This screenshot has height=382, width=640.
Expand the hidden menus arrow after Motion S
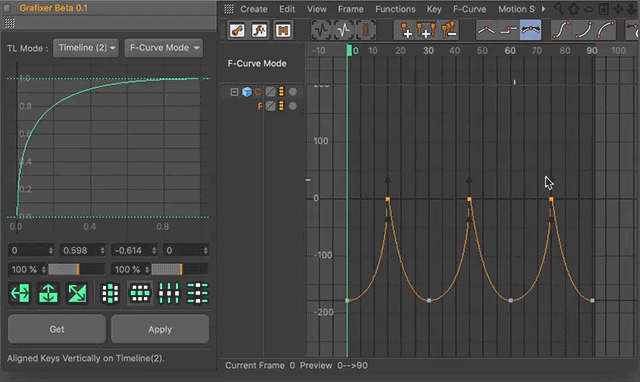click(x=543, y=9)
